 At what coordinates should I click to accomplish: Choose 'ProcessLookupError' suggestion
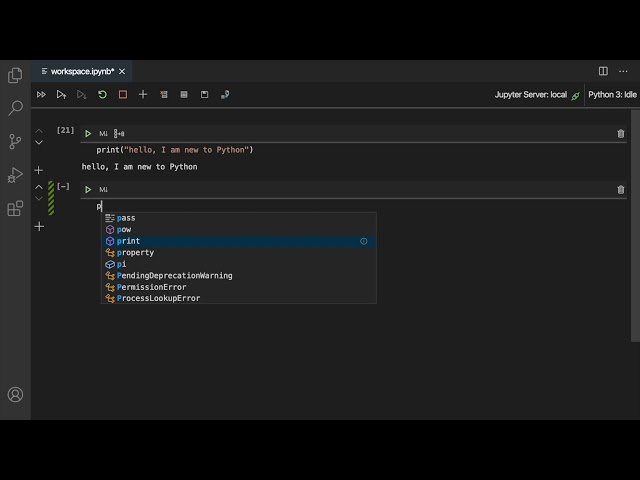[239, 298]
